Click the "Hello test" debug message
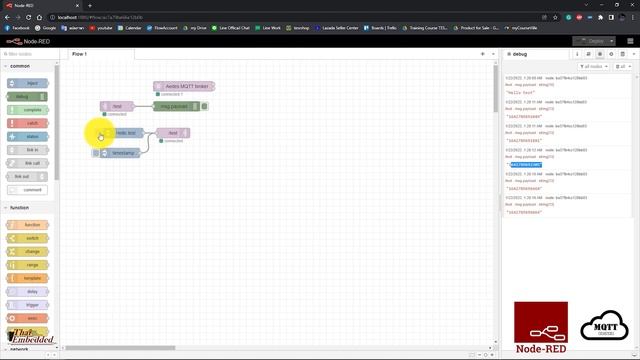640x360 pixels. click(520, 93)
